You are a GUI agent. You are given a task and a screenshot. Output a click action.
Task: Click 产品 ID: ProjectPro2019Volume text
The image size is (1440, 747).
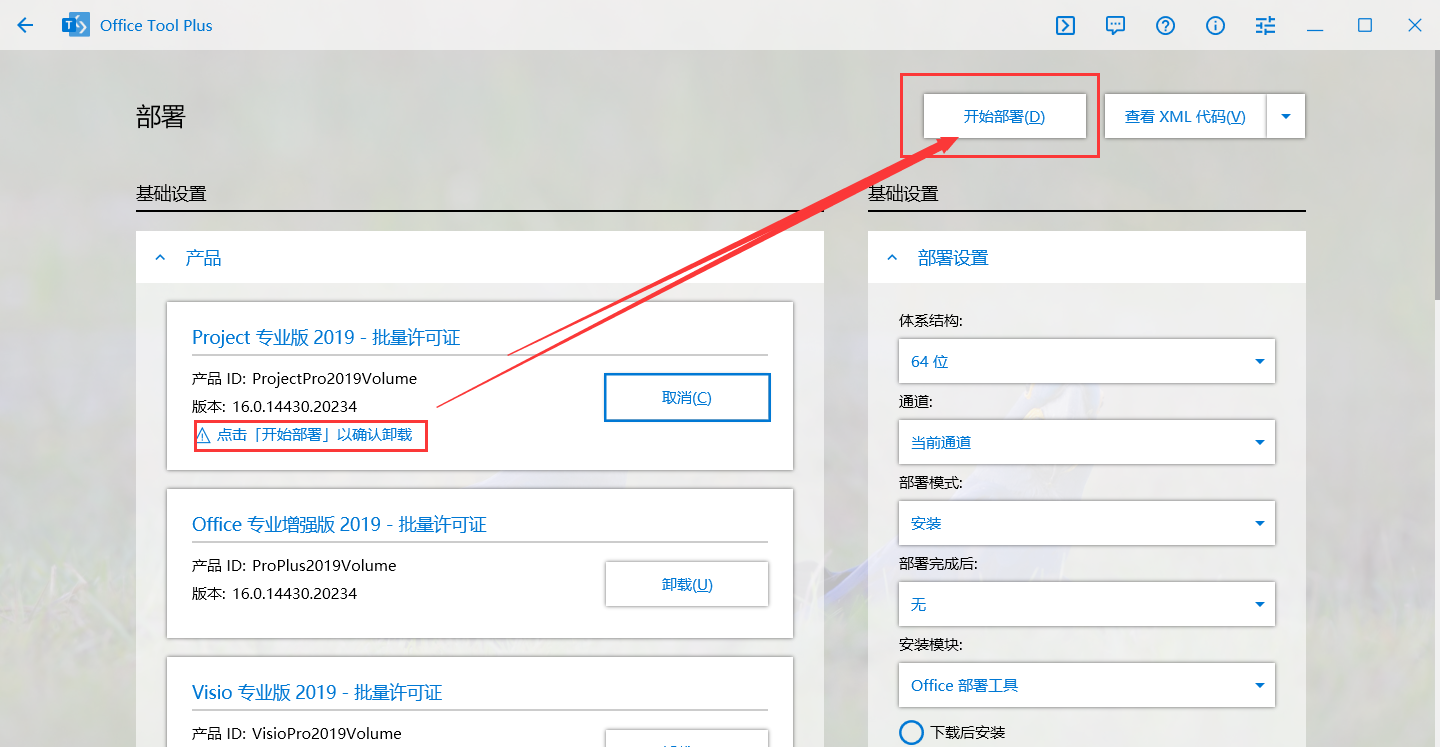click(x=304, y=379)
